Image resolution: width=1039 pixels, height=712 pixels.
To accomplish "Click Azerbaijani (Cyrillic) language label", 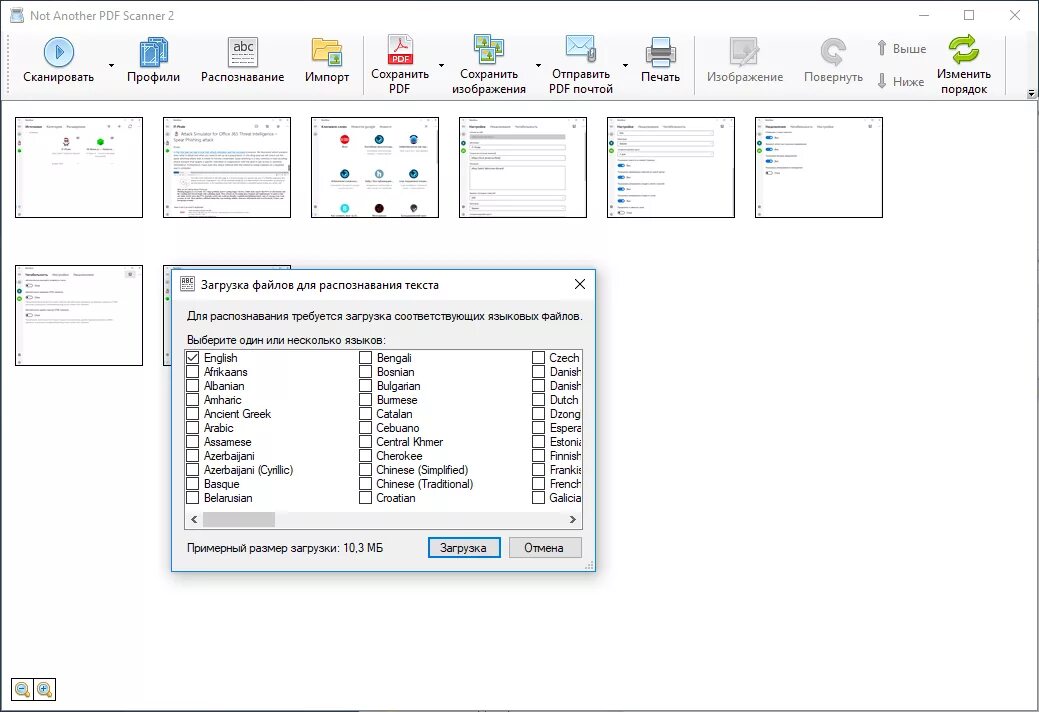I will (248, 470).
